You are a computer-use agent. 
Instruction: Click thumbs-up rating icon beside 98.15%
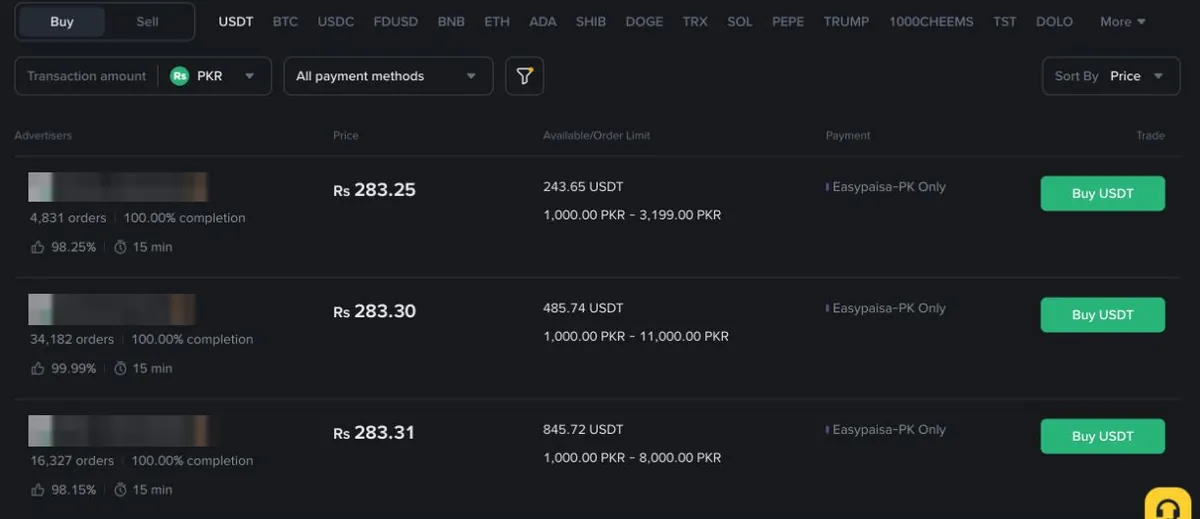pyautogui.click(x=38, y=490)
